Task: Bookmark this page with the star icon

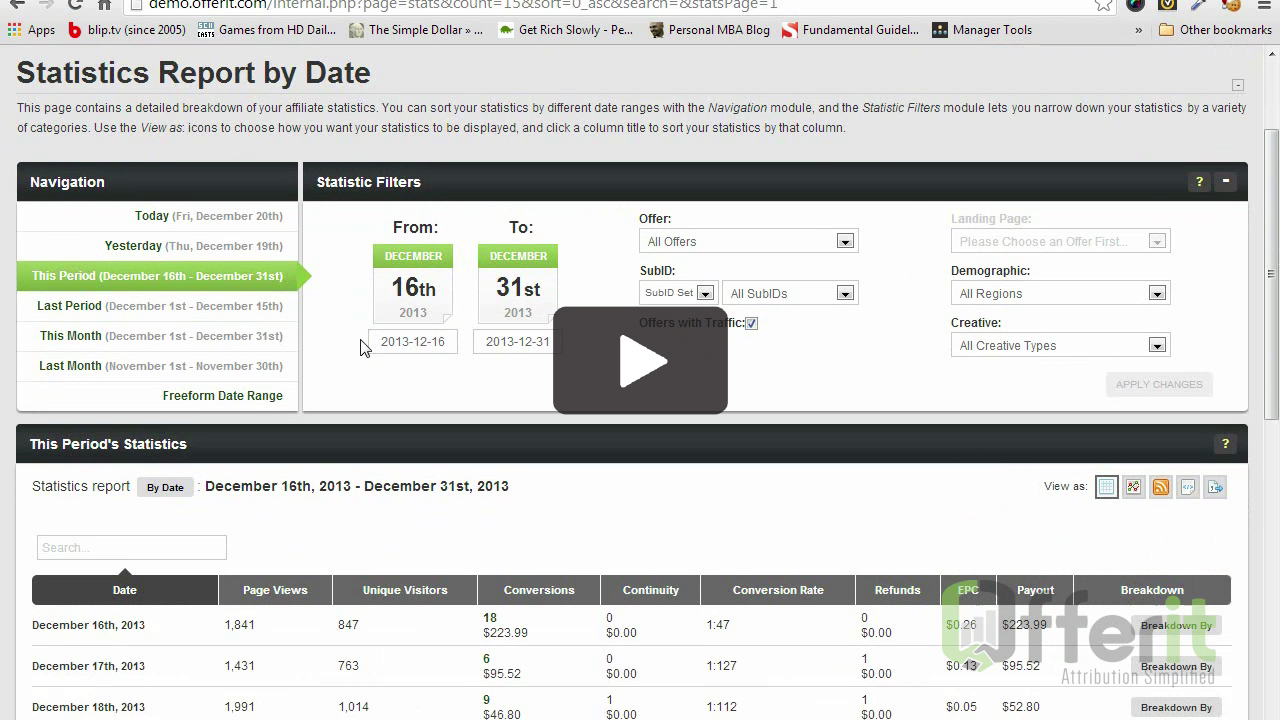Action: click(x=1102, y=5)
